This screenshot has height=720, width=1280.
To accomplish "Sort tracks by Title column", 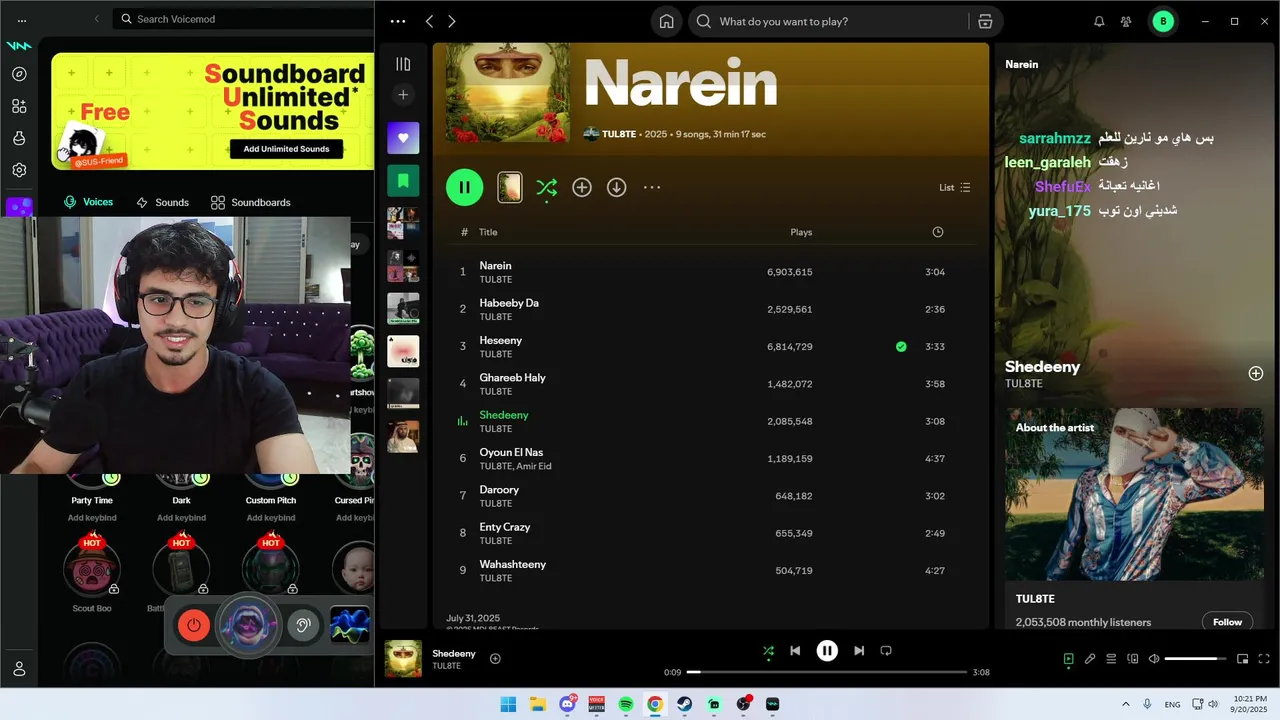I will point(488,232).
